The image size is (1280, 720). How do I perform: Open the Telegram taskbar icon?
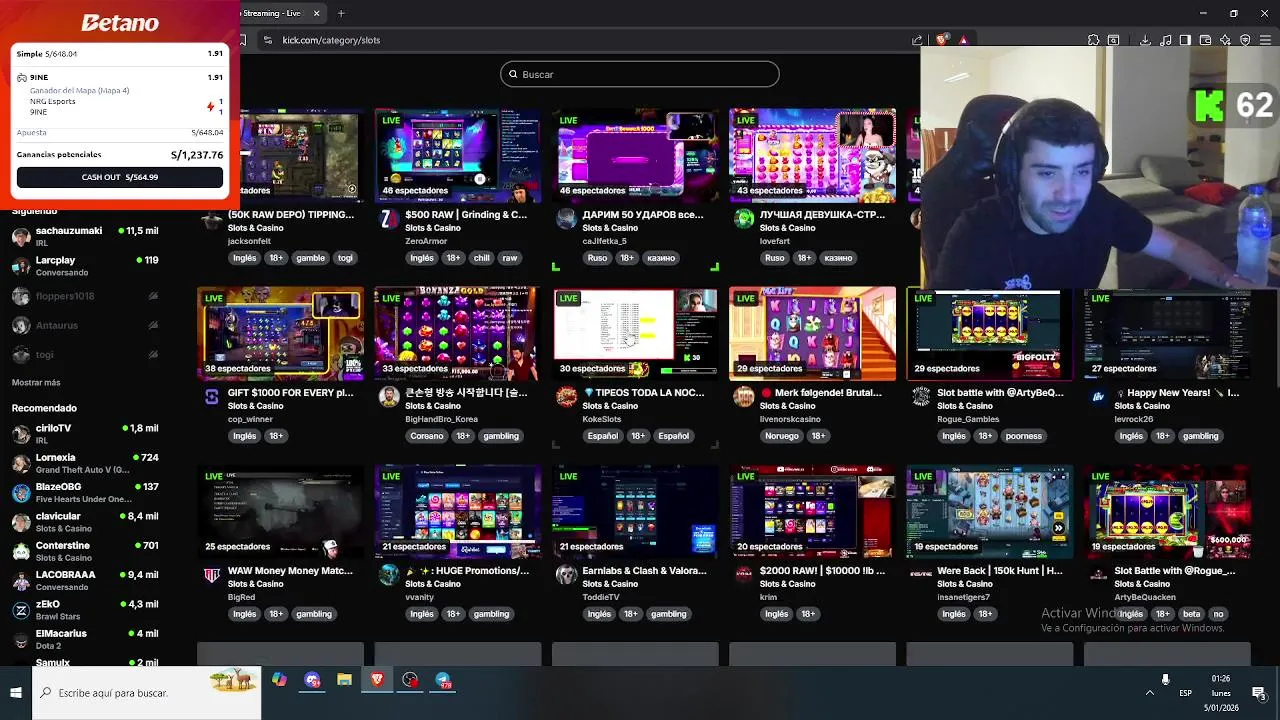pos(443,680)
